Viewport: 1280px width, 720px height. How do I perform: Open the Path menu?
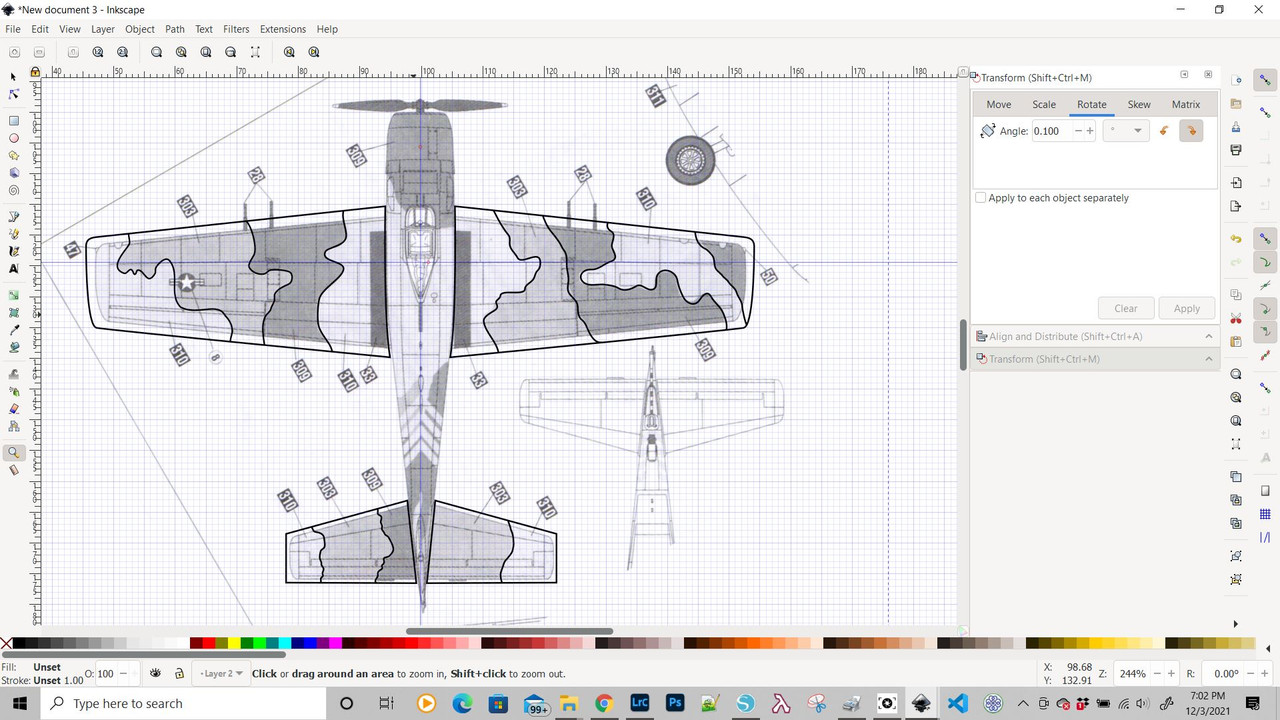tap(175, 29)
